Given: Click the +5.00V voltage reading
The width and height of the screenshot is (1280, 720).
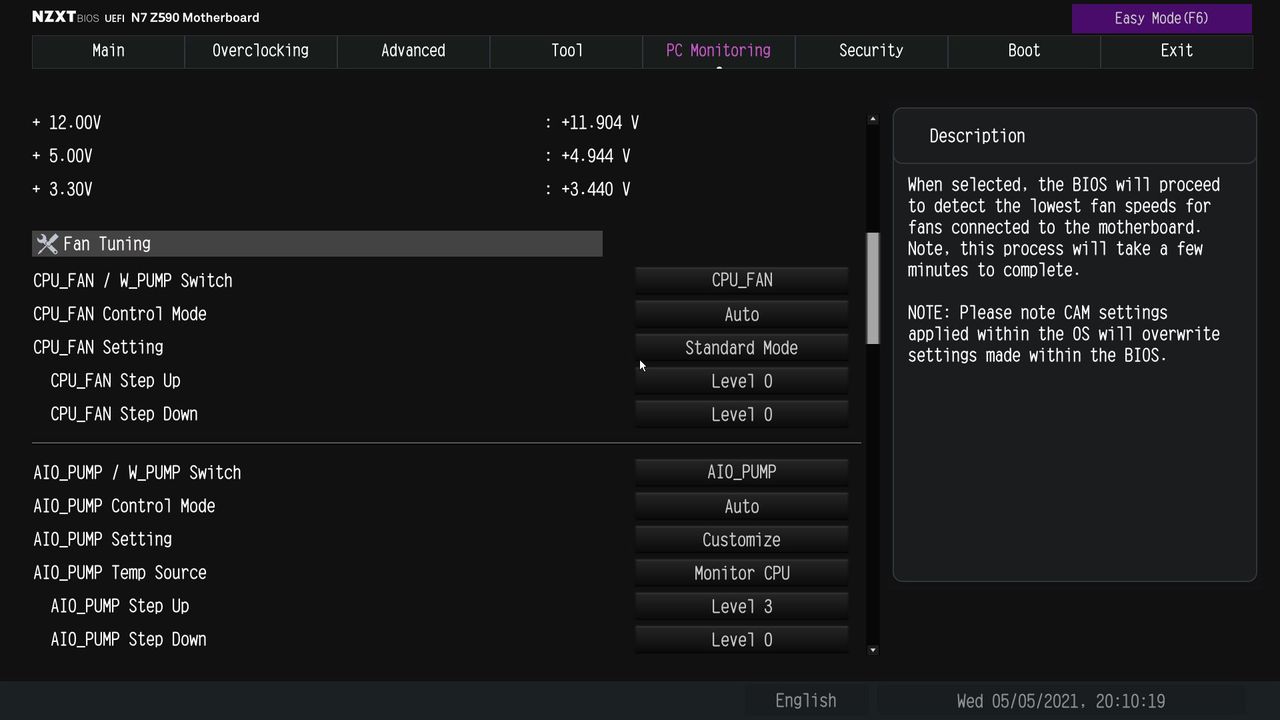Looking at the screenshot, I should (x=62, y=156).
